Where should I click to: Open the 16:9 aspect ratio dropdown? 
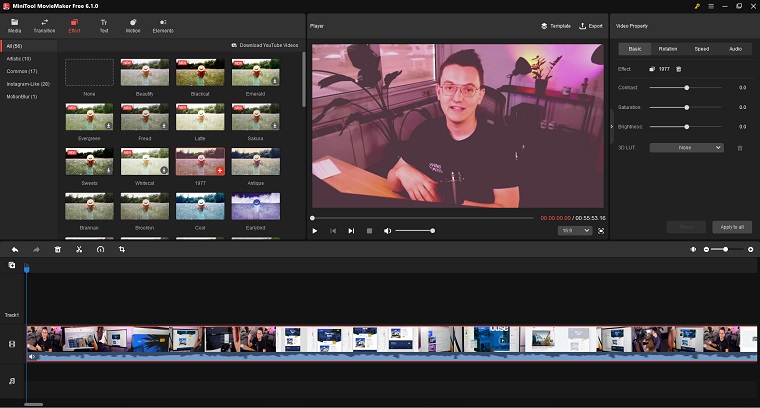[x=575, y=231]
